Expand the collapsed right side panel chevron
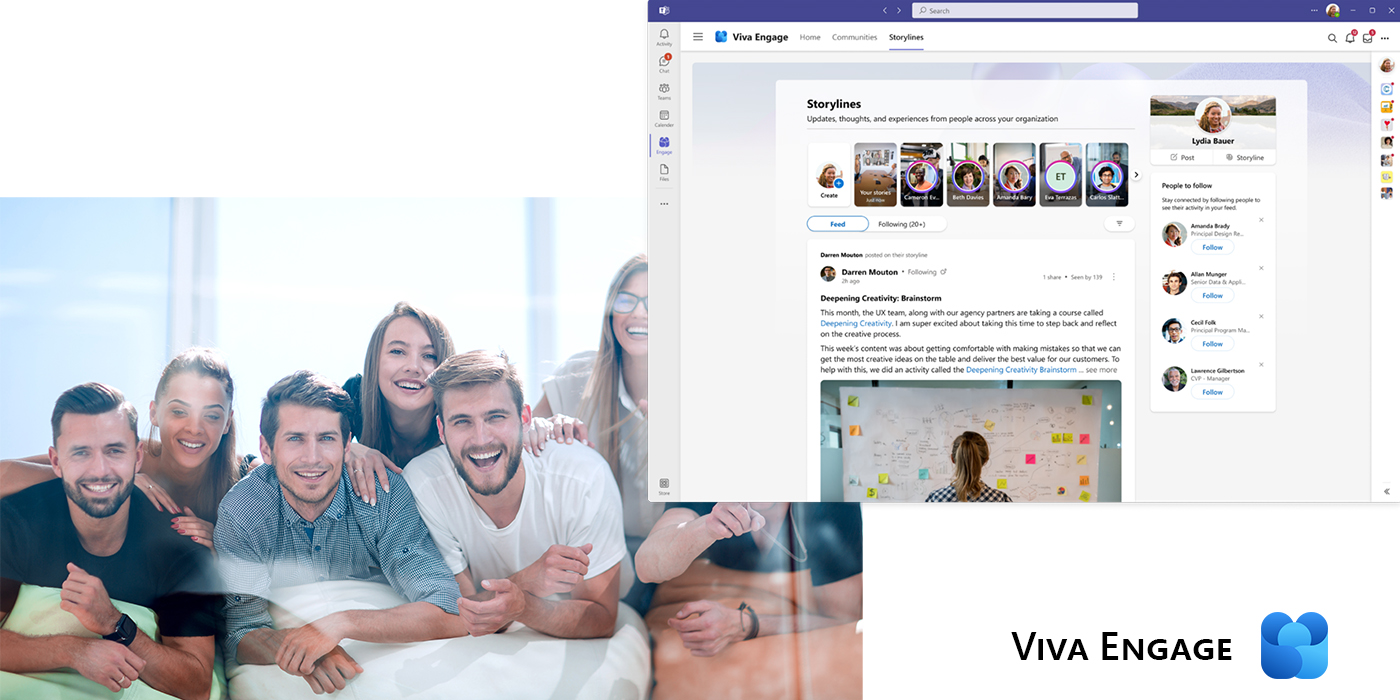The width and height of the screenshot is (1400, 700). (1387, 491)
